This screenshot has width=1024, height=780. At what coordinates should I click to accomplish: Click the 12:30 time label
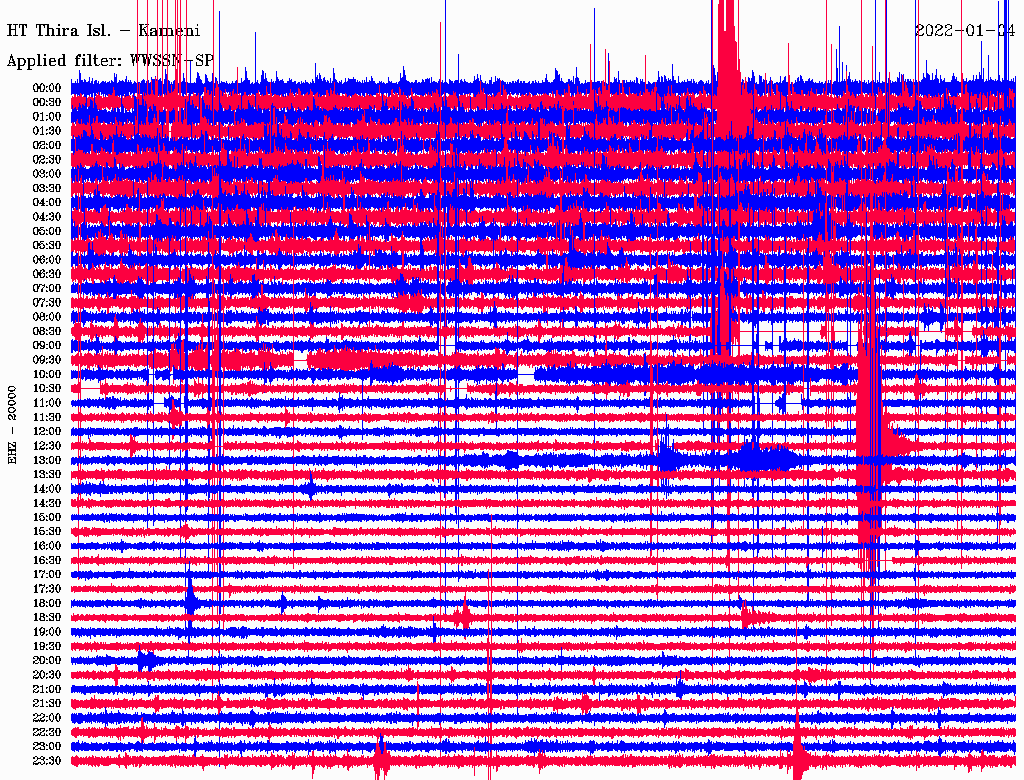pos(47,446)
